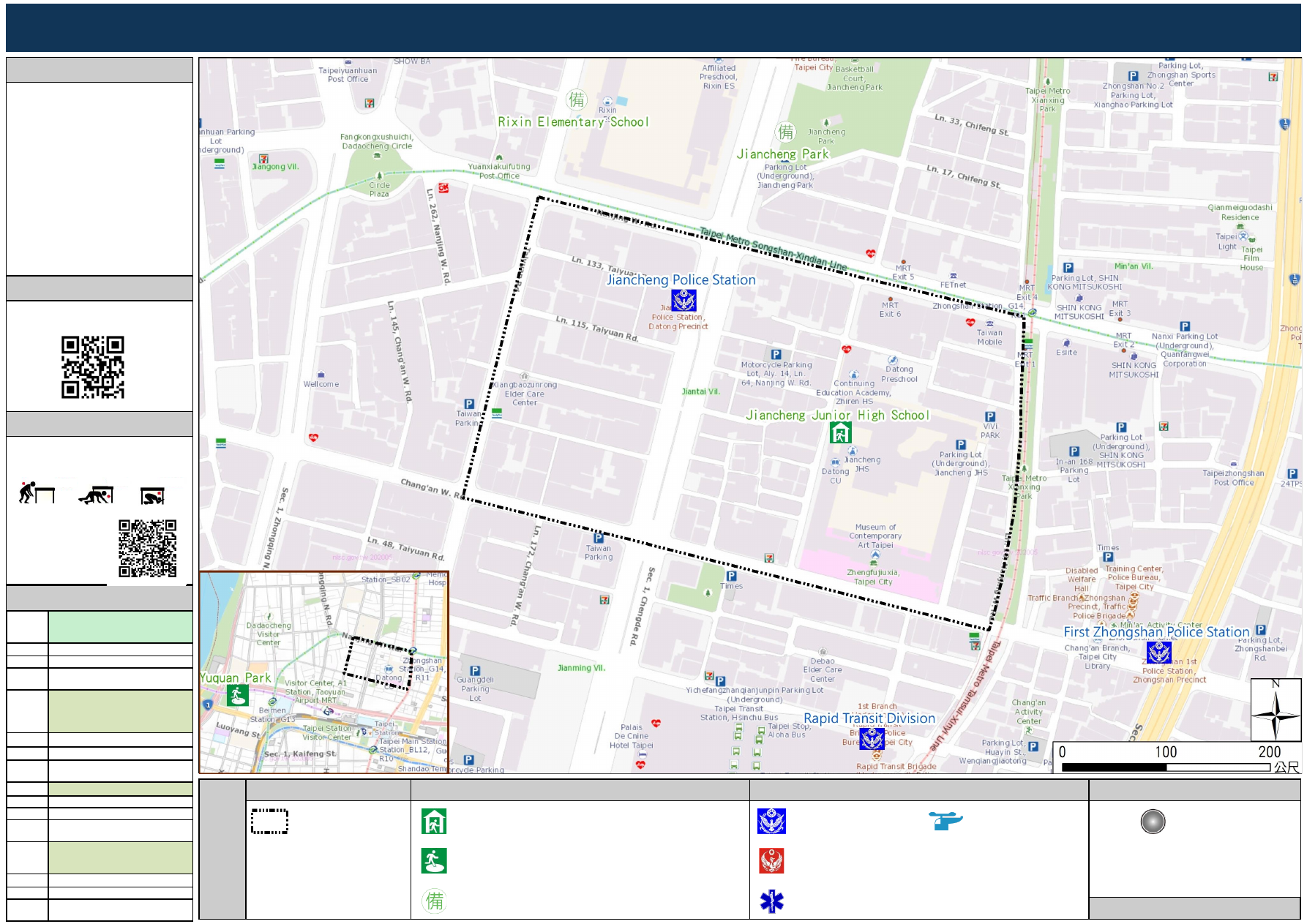Screen dimensions: 1307x924
Task: Click the Jiancheng Junior High School label
Action: (837, 415)
